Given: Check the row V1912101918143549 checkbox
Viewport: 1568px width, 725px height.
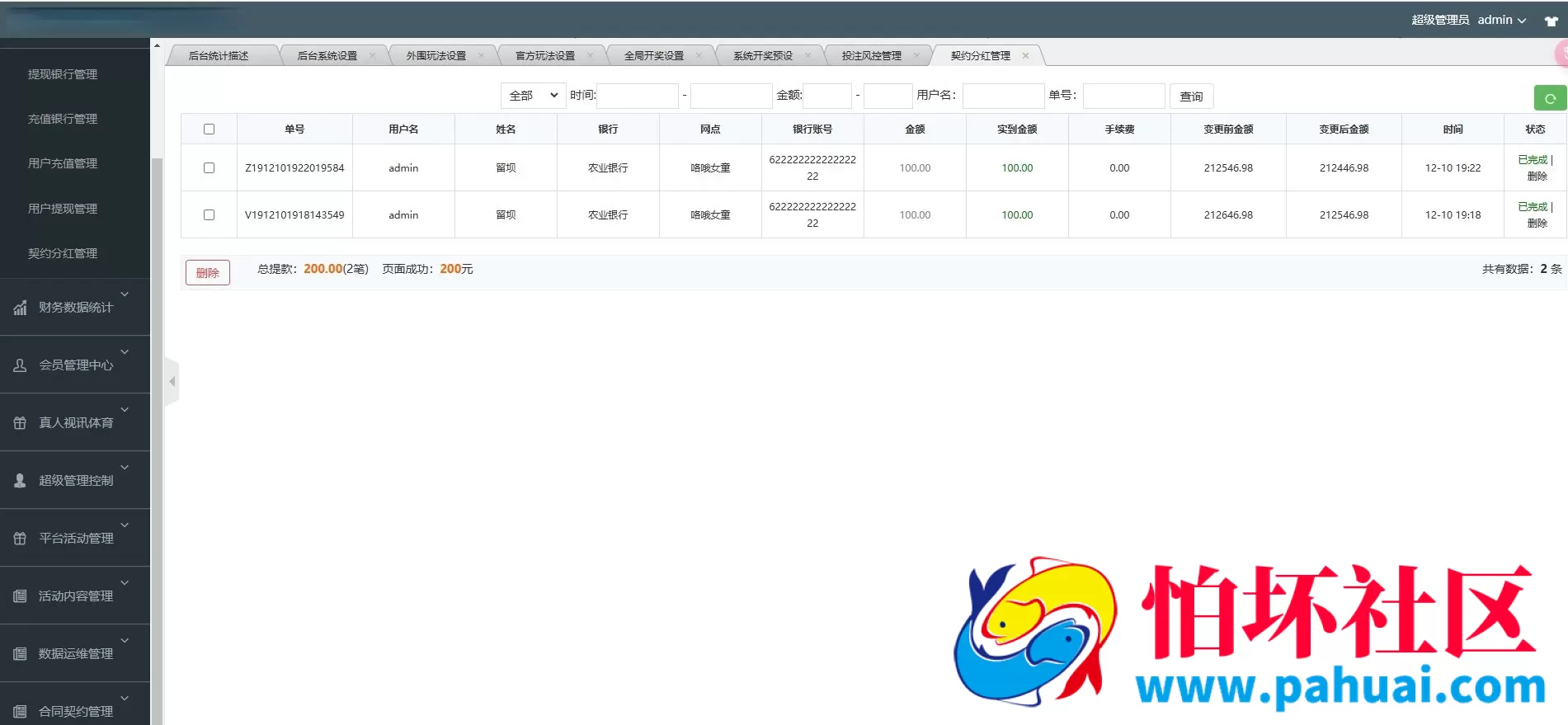Looking at the screenshot, I should (209, 214).
